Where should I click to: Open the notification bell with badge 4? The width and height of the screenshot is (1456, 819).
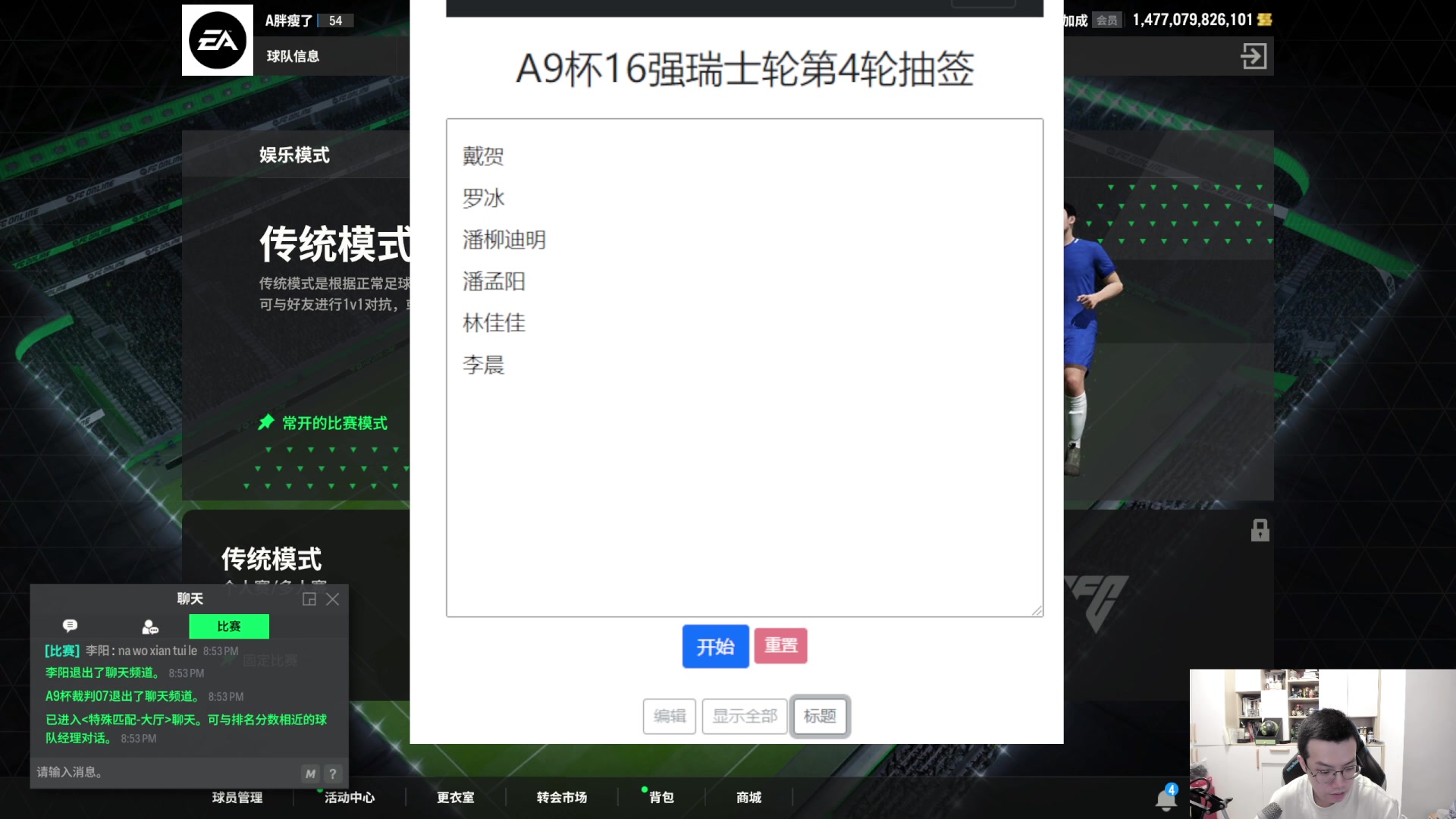point(1166,798)
